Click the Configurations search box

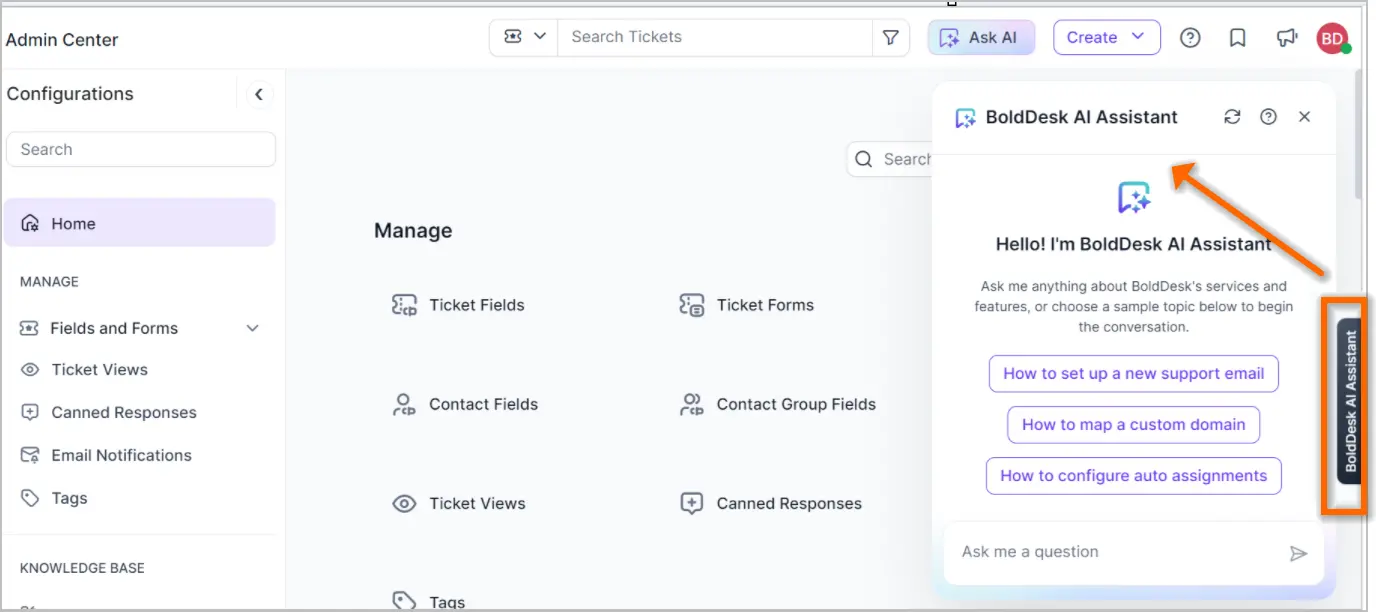point(141,149)
